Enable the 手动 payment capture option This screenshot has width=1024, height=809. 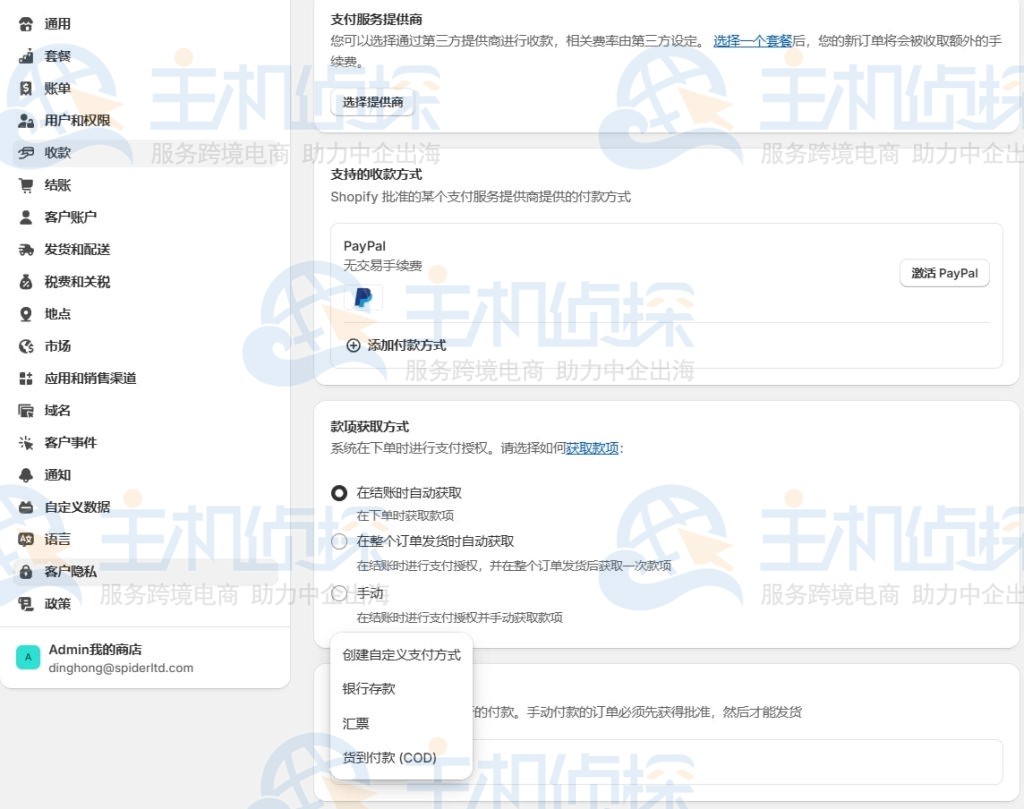[342, 591]
